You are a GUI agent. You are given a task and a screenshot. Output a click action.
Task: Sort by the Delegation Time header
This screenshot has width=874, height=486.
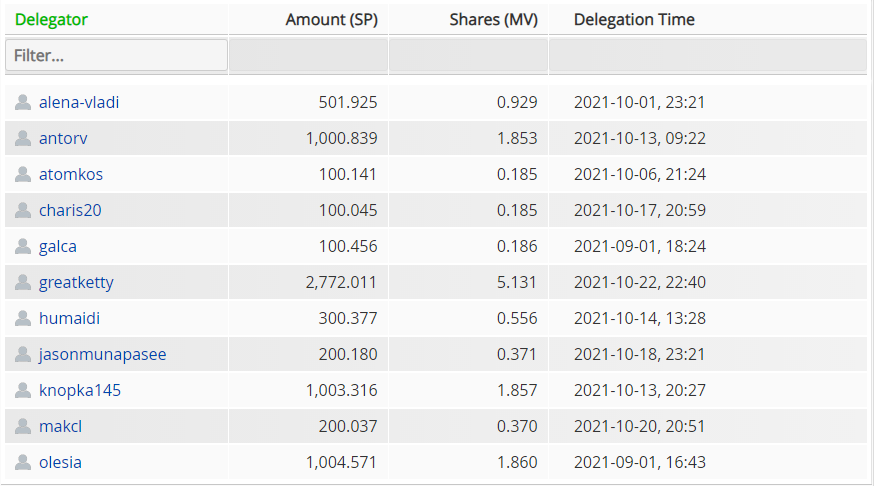click(x=634, y=20)
